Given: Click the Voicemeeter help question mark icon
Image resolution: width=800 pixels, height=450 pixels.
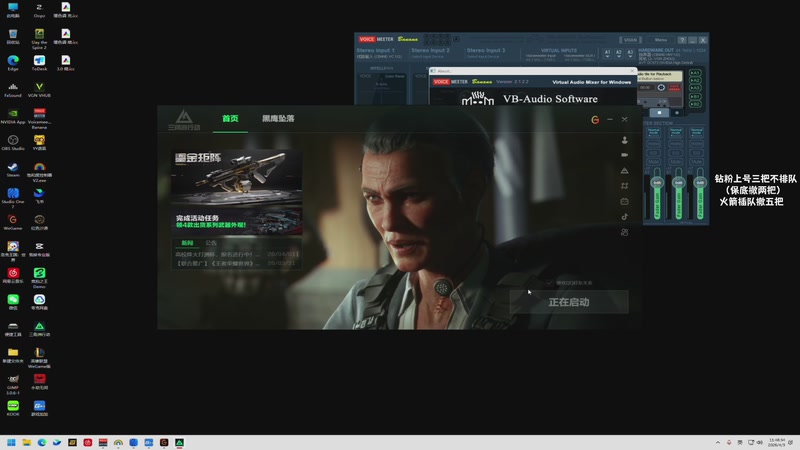Looking at the screenshot, I should 682,40.
